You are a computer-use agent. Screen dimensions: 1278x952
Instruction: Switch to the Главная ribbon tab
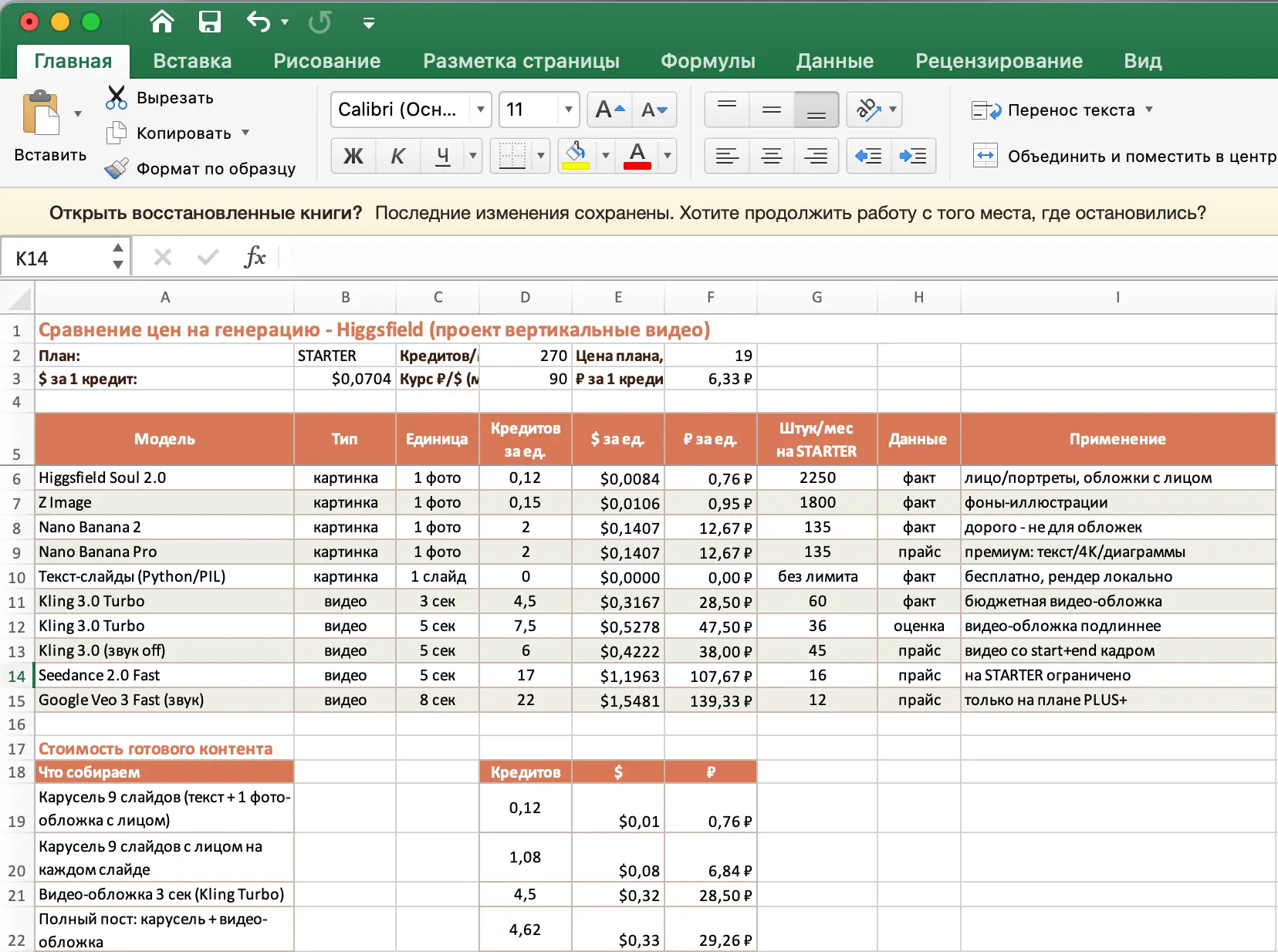click(x=73, y=61)
